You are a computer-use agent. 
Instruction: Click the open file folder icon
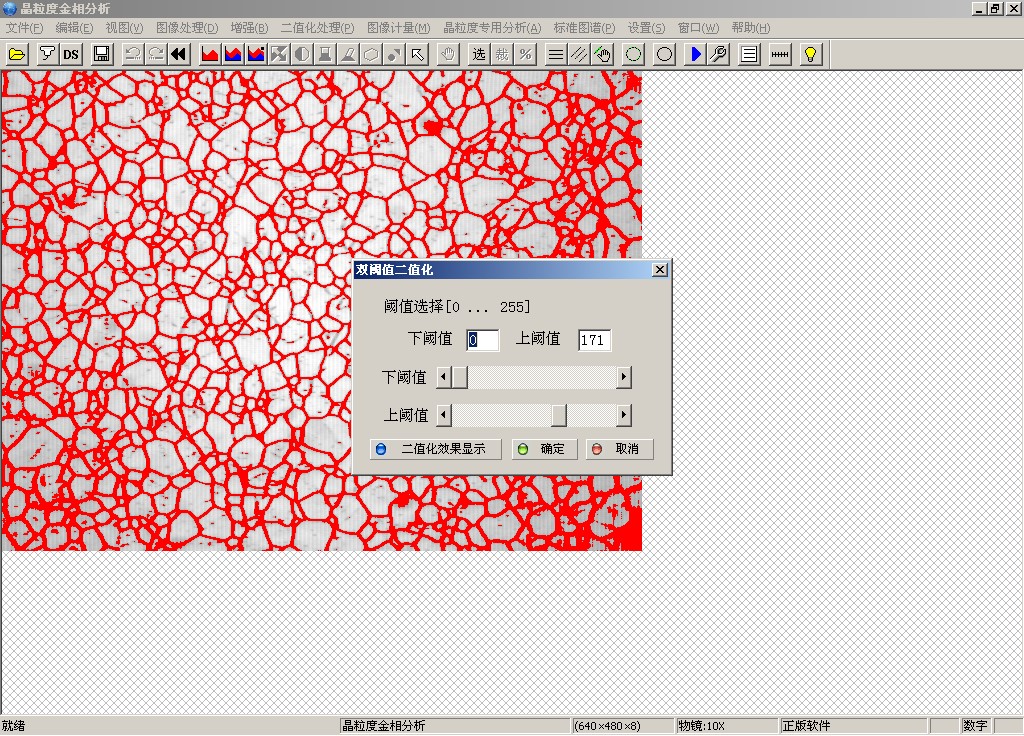[x=17, y=54]
